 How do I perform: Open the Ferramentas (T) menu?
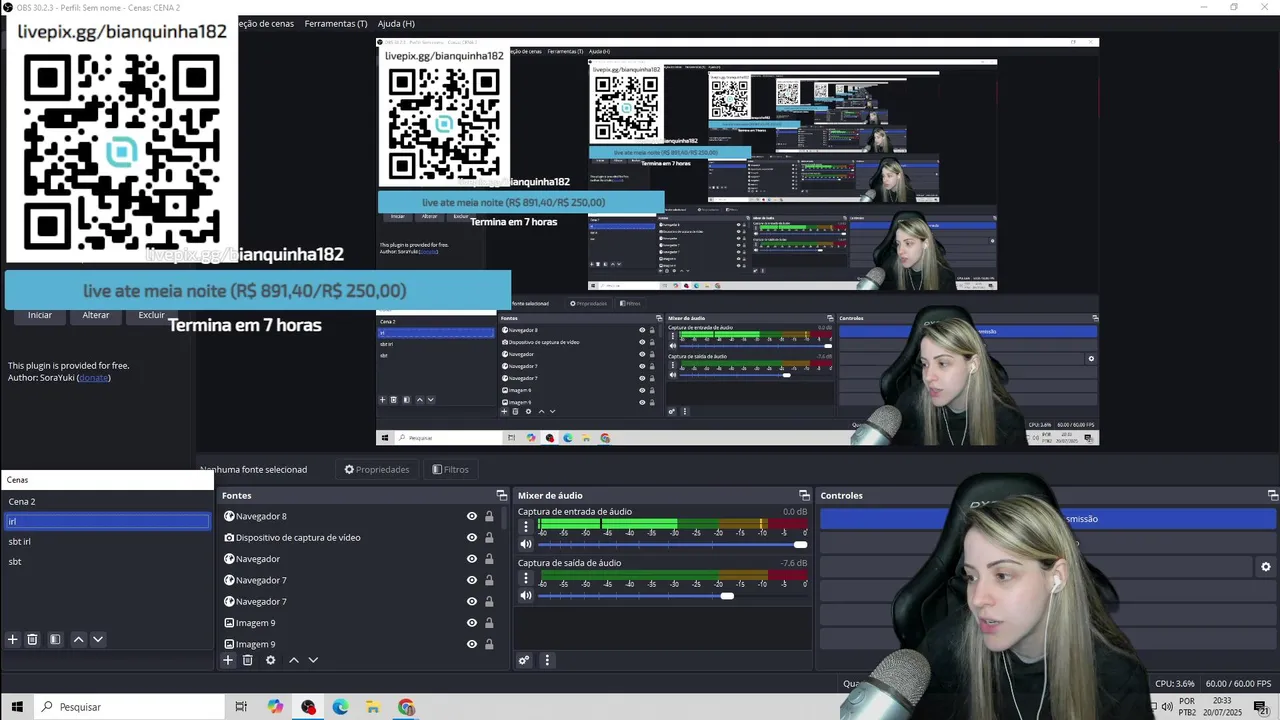pyautogui.click(x=336, y=23)
